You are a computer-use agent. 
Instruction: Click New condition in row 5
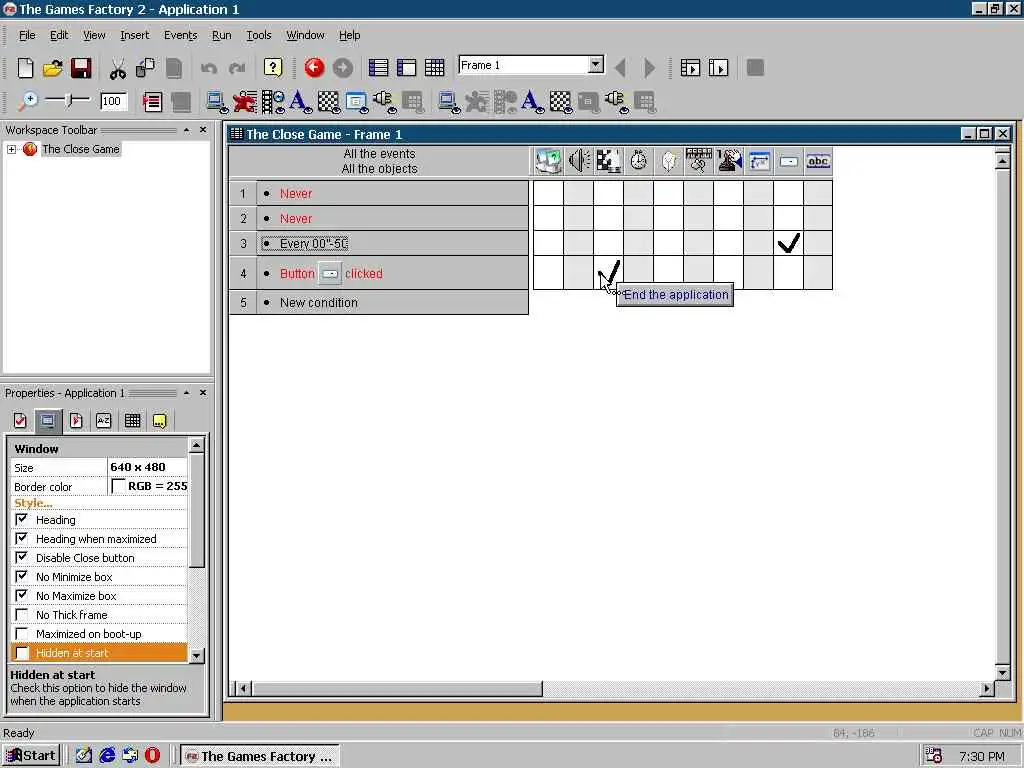[x=319, y=302]
